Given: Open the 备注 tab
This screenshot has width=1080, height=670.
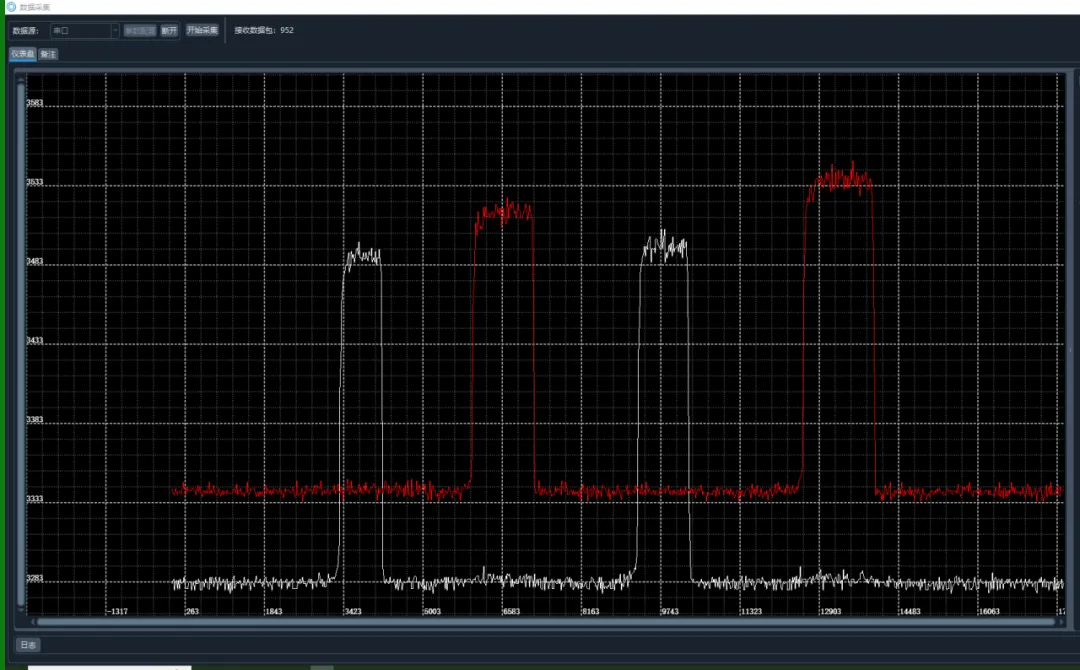Looking at the screenshot, I should click(48, 54).
